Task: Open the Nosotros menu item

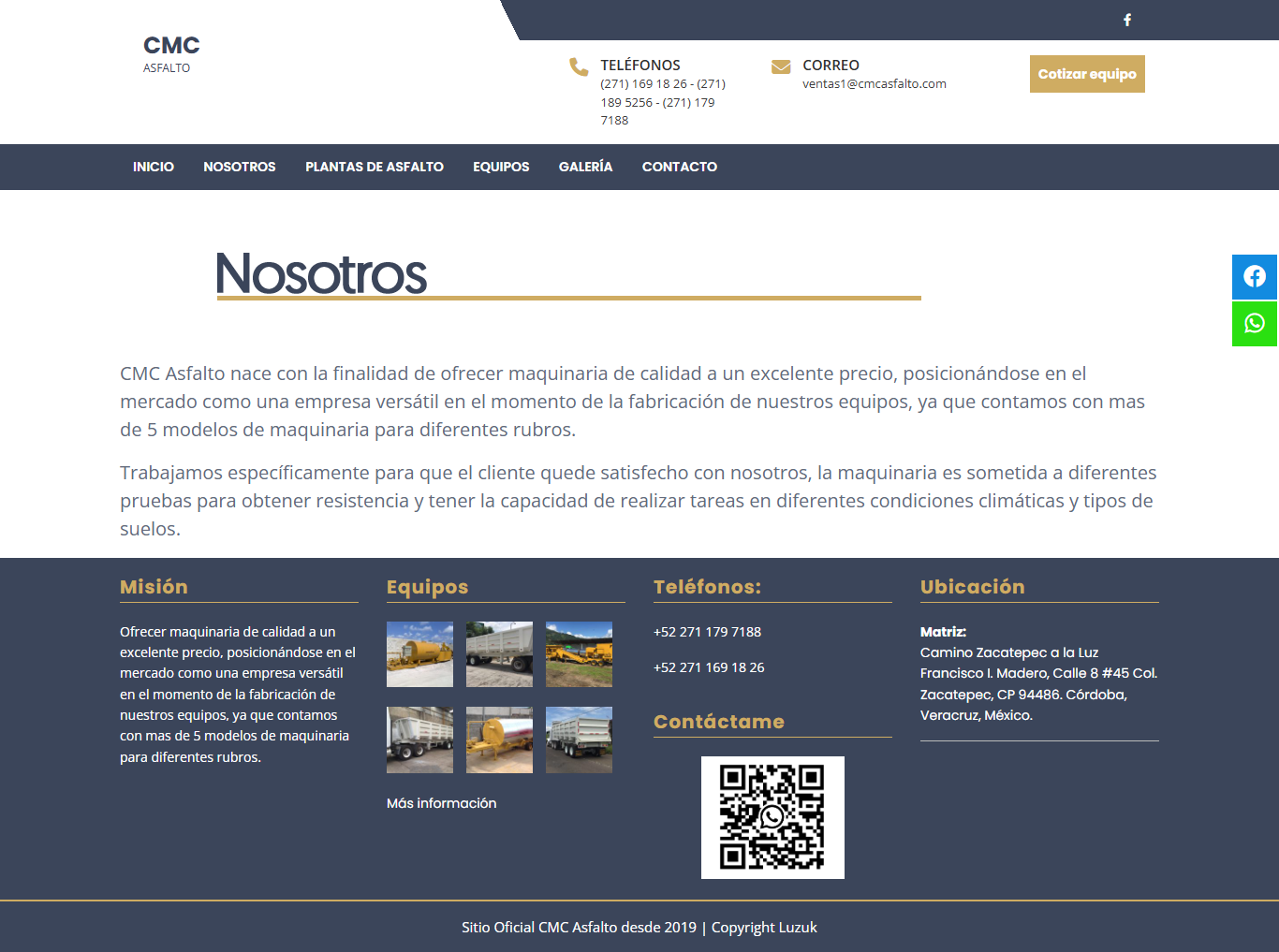Action: pyautogui.click(x=240, y=167)
